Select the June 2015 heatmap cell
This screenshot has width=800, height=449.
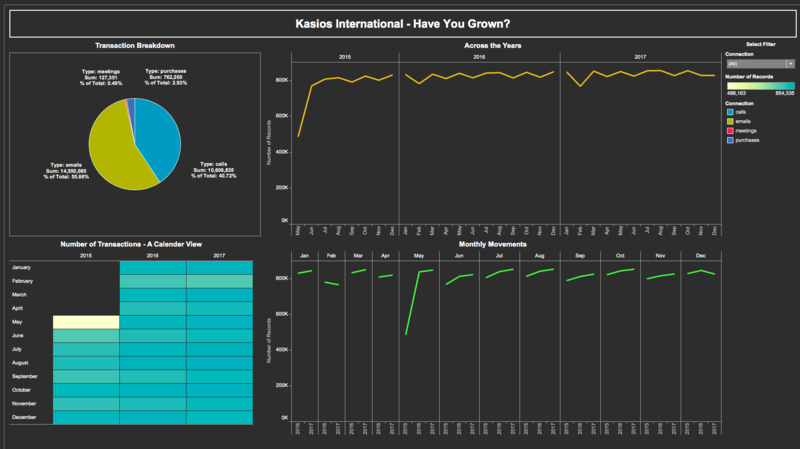86,336
